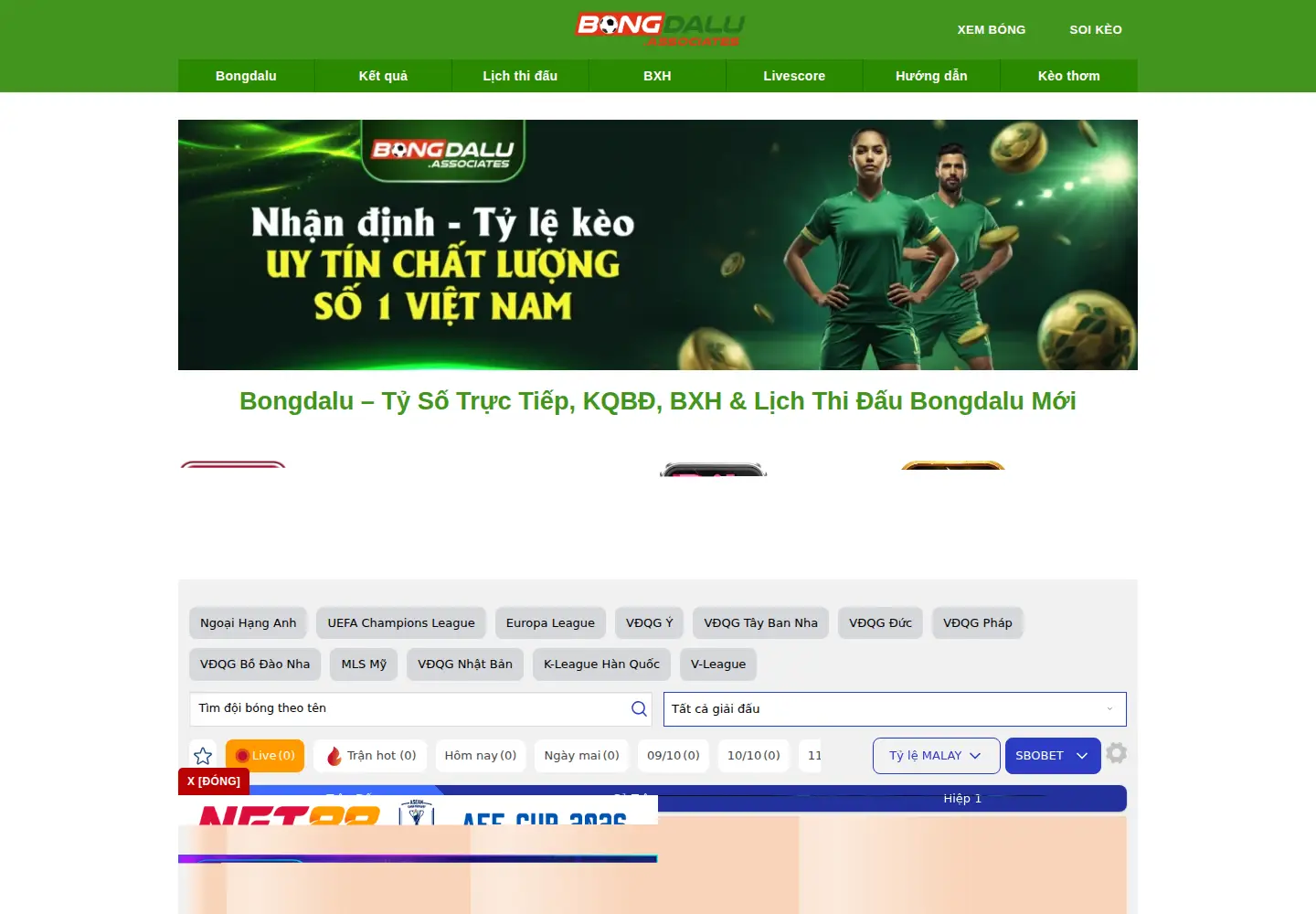Open the Livescore menu item
1316x914 pixels.
794,76
